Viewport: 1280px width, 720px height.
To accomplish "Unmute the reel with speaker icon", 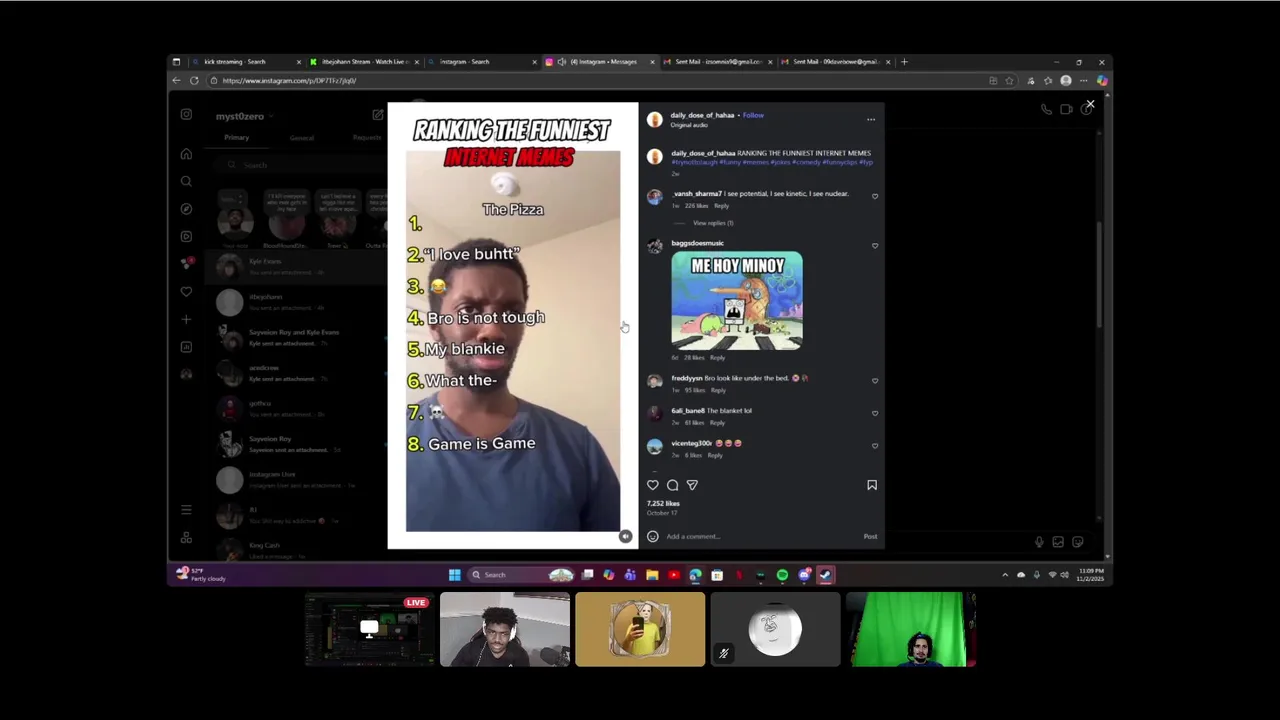I will coord(625,536).
